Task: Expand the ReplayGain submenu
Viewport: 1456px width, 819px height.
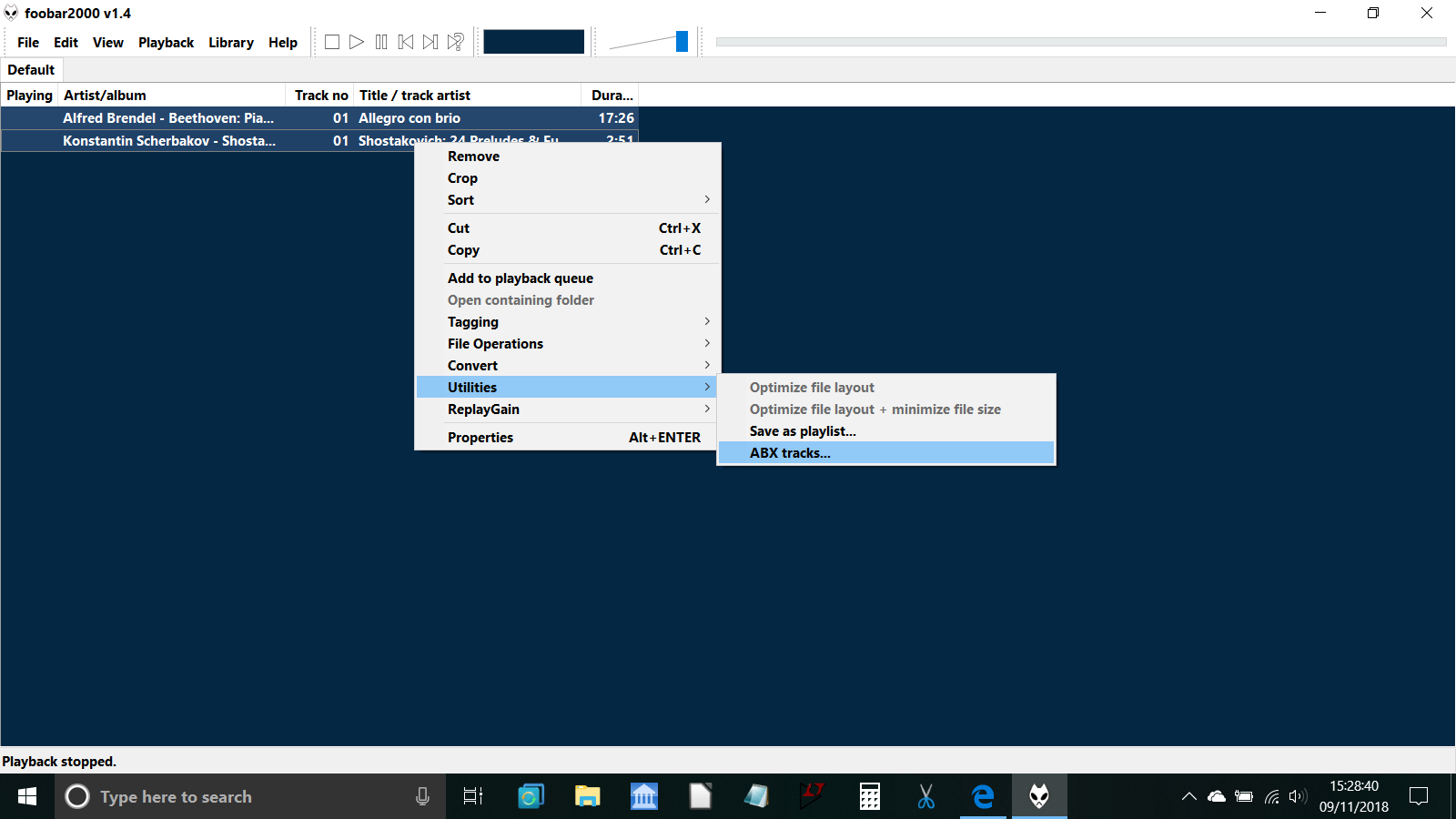Action: [568, 409]
